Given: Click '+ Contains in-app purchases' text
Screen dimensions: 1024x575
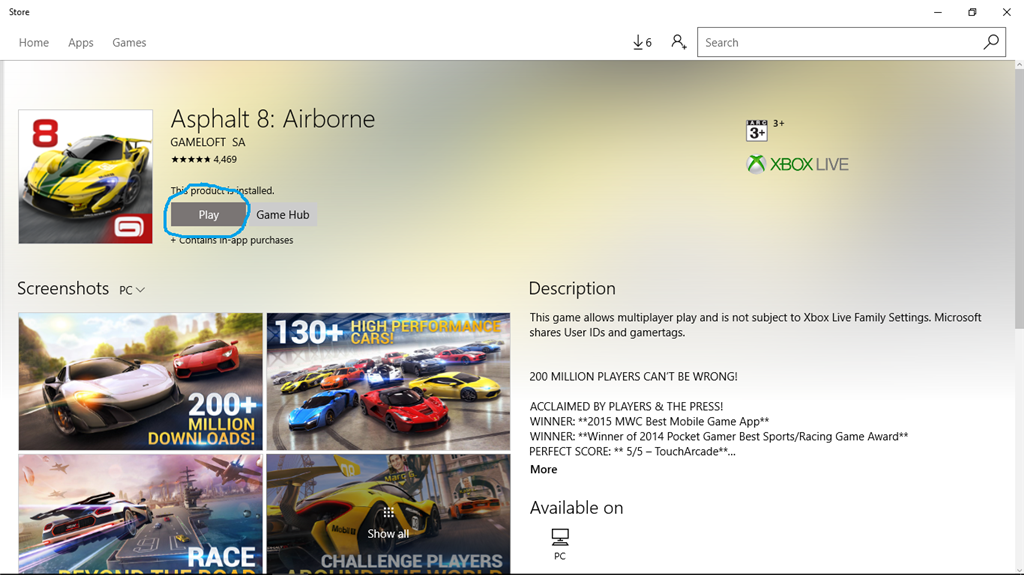Looking at the screenshot, I should 232,240.
